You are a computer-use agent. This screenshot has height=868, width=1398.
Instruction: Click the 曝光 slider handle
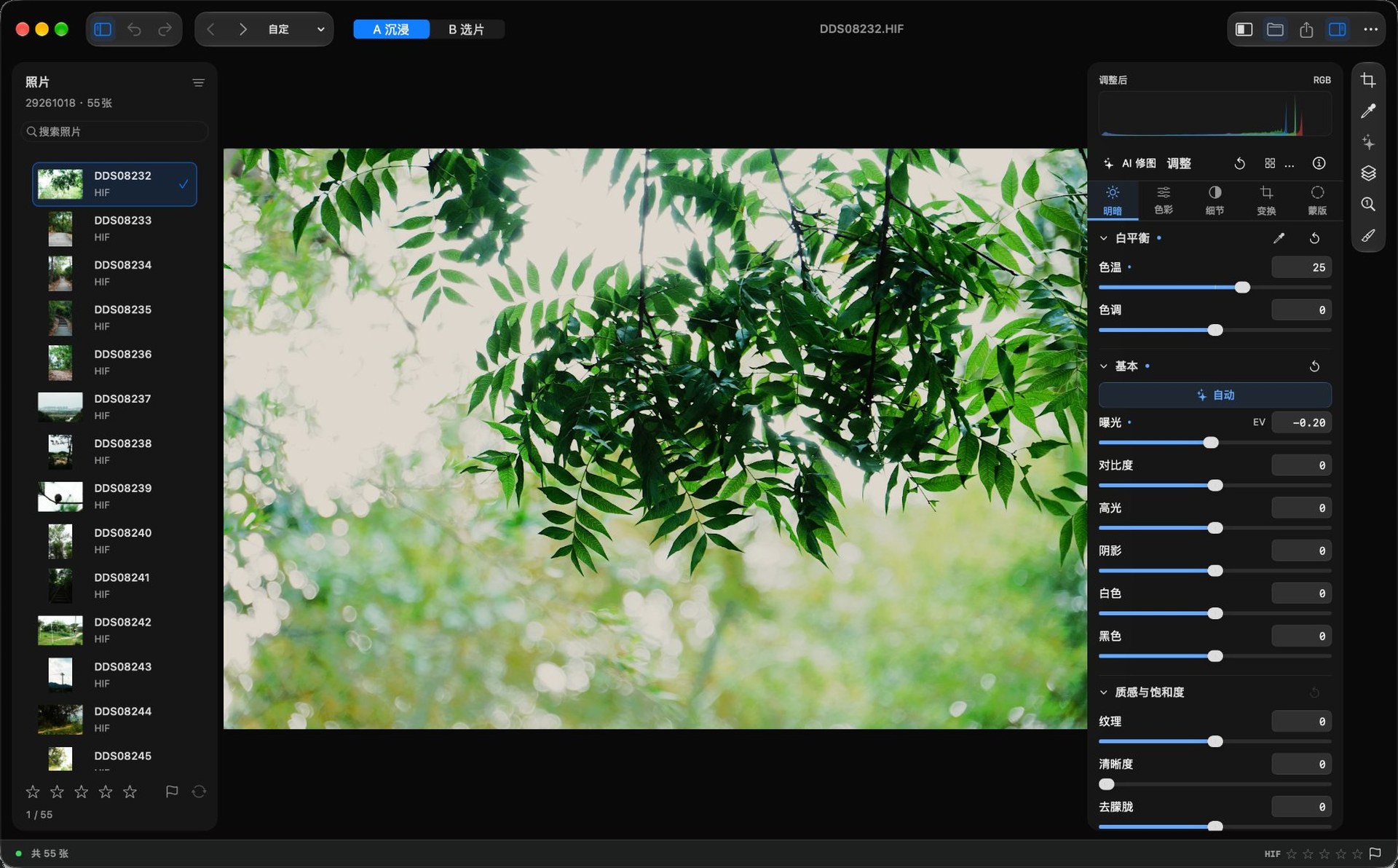click(x=1211, y=443)
